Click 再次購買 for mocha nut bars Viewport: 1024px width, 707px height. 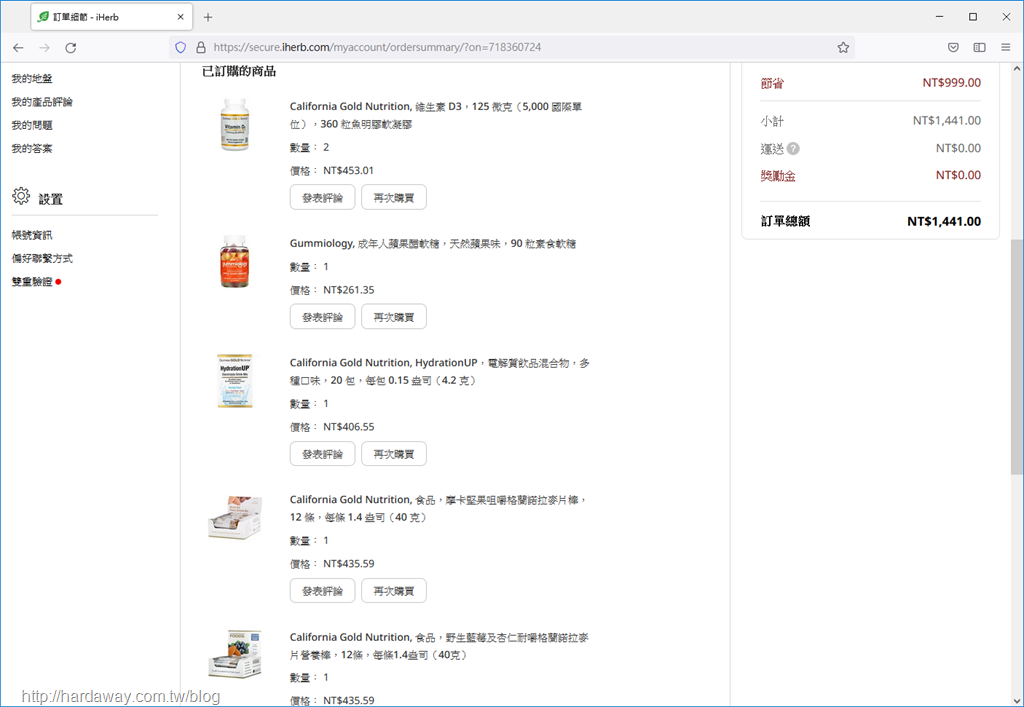point(394,591)
